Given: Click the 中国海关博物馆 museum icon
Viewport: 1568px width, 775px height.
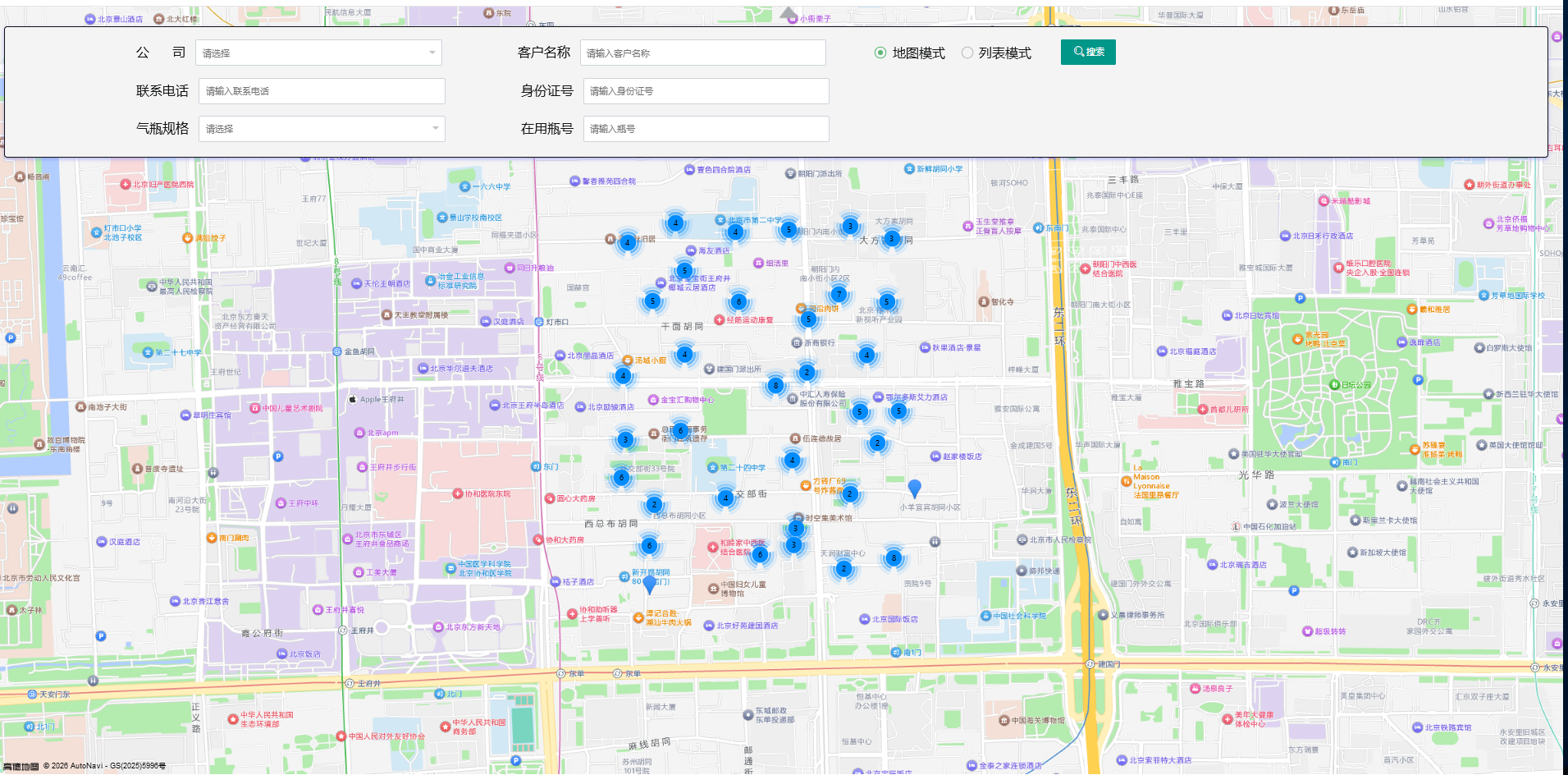Looking at the screenshot, I should point(1003,720).
